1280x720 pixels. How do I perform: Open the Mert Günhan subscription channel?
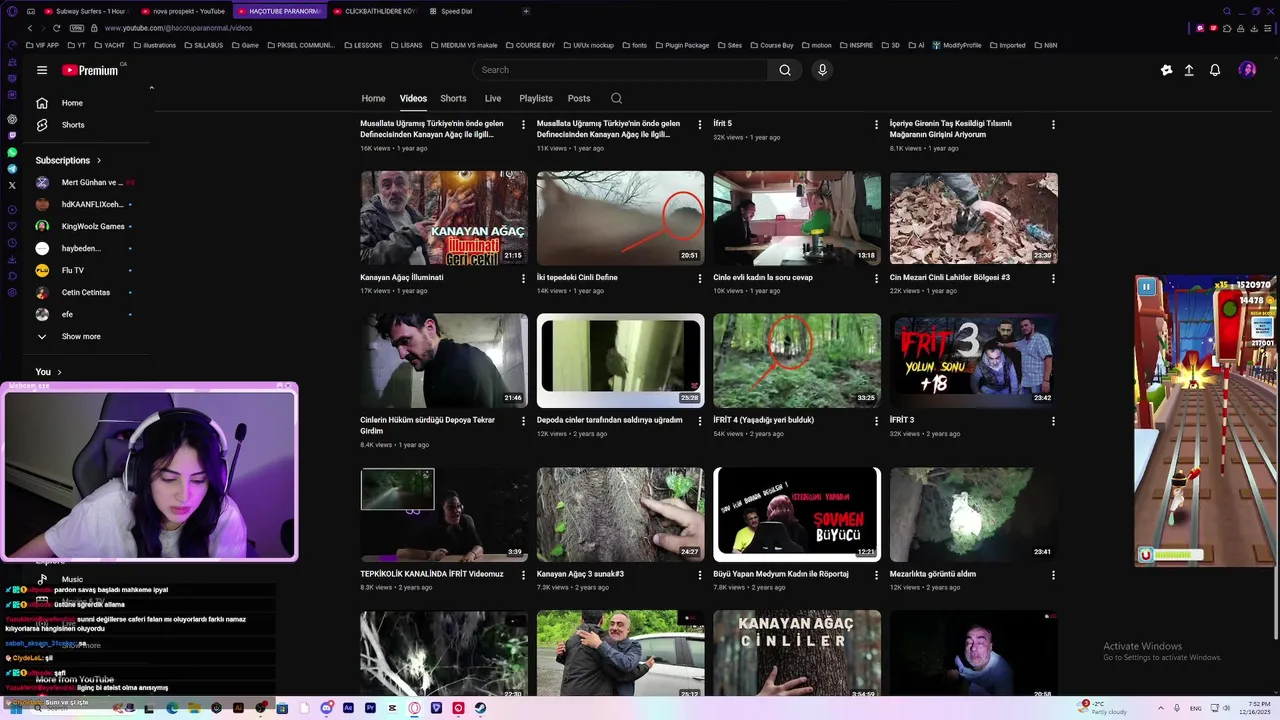click(86, 182)
